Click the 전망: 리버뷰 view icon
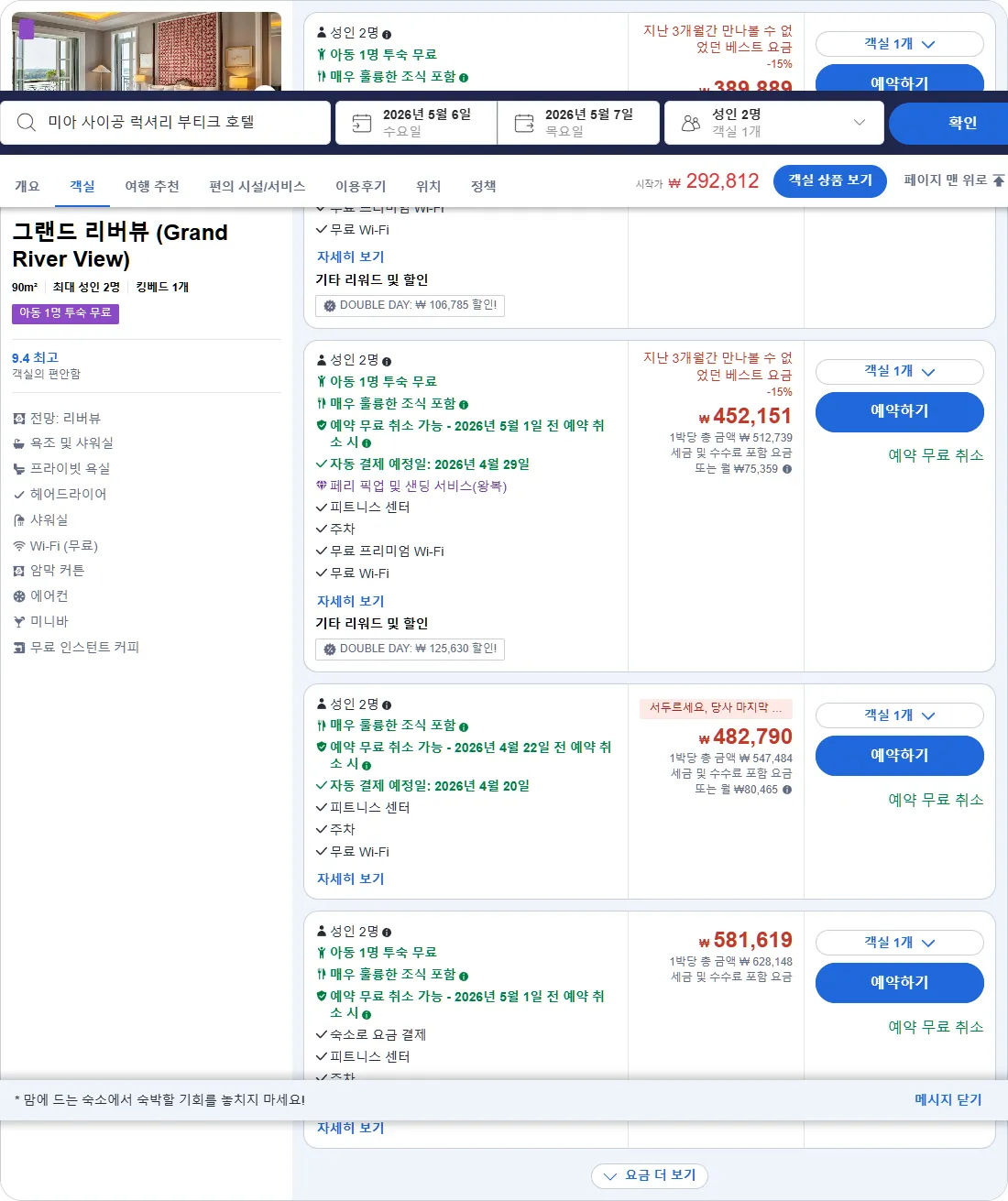1008x1201 pixels. tap(19, 419)
